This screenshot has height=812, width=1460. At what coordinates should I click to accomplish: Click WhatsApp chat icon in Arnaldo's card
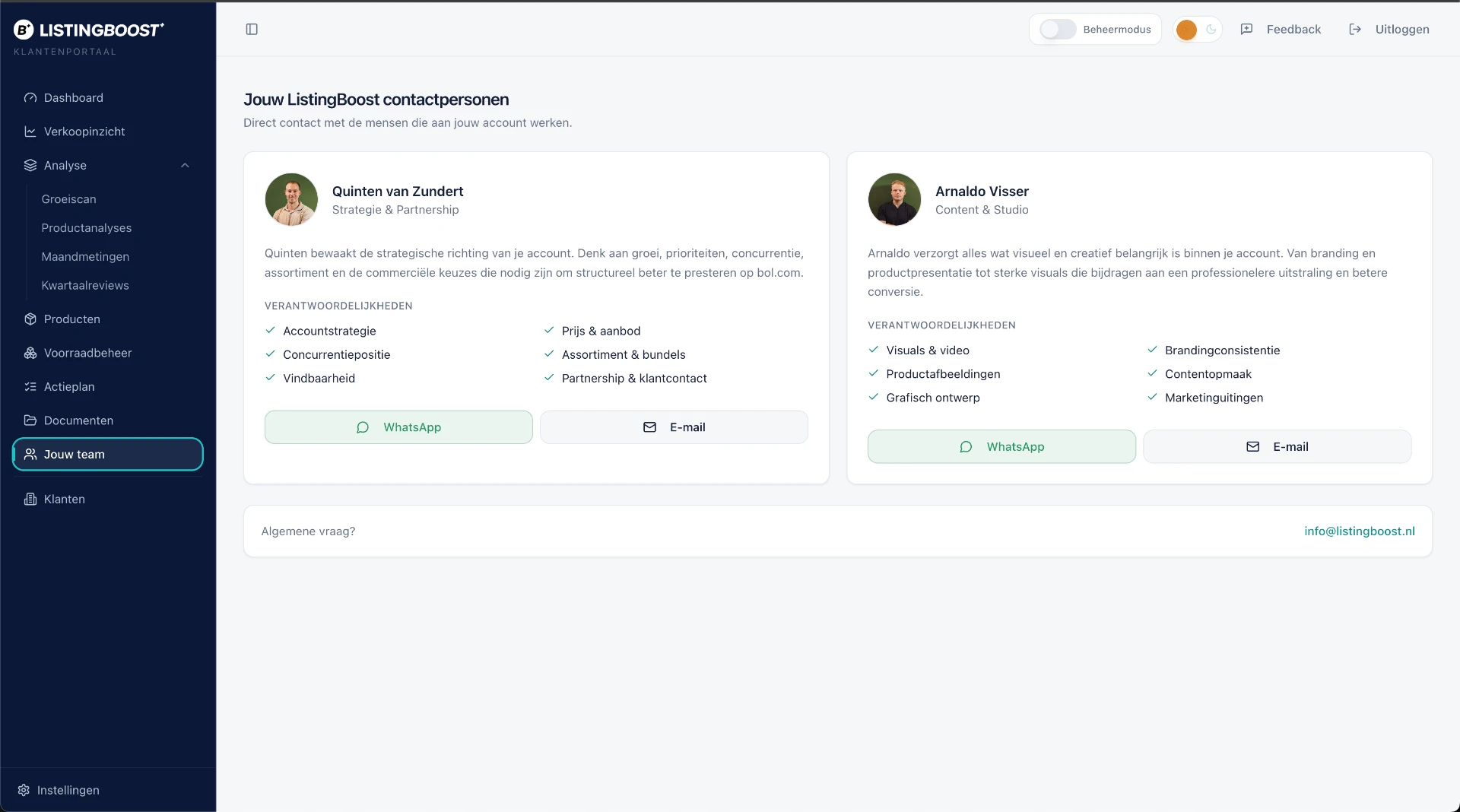pyautogui.click(x=966, y=447)
